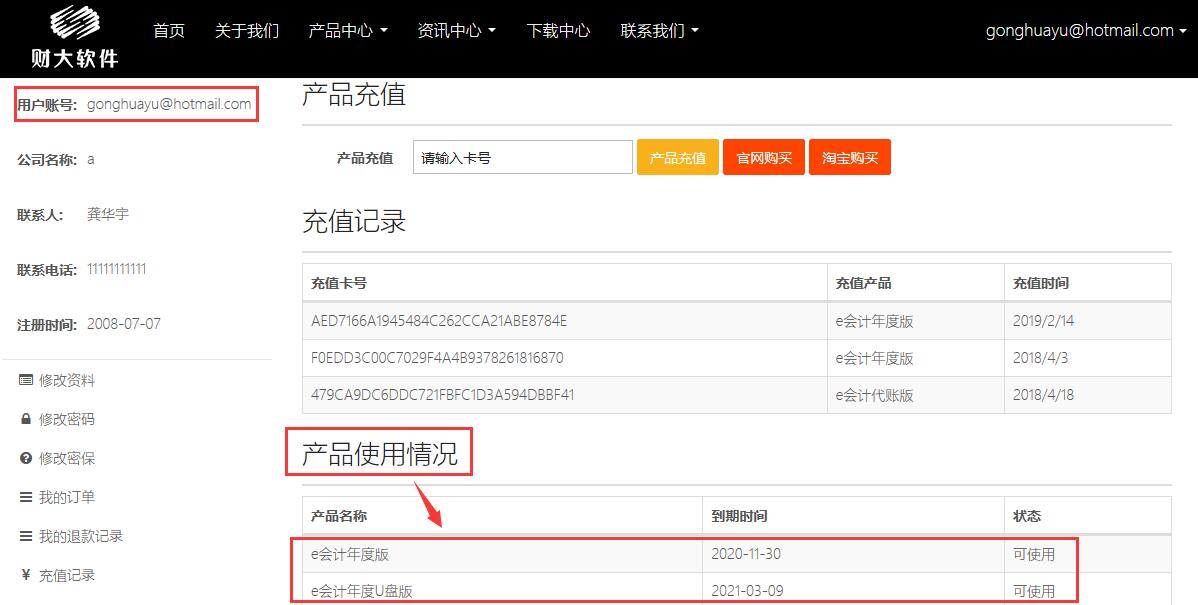Select card number F0EDD3C00C7029F4A4B9378261816870
The image size is (1198, 605).
[437, 358]
